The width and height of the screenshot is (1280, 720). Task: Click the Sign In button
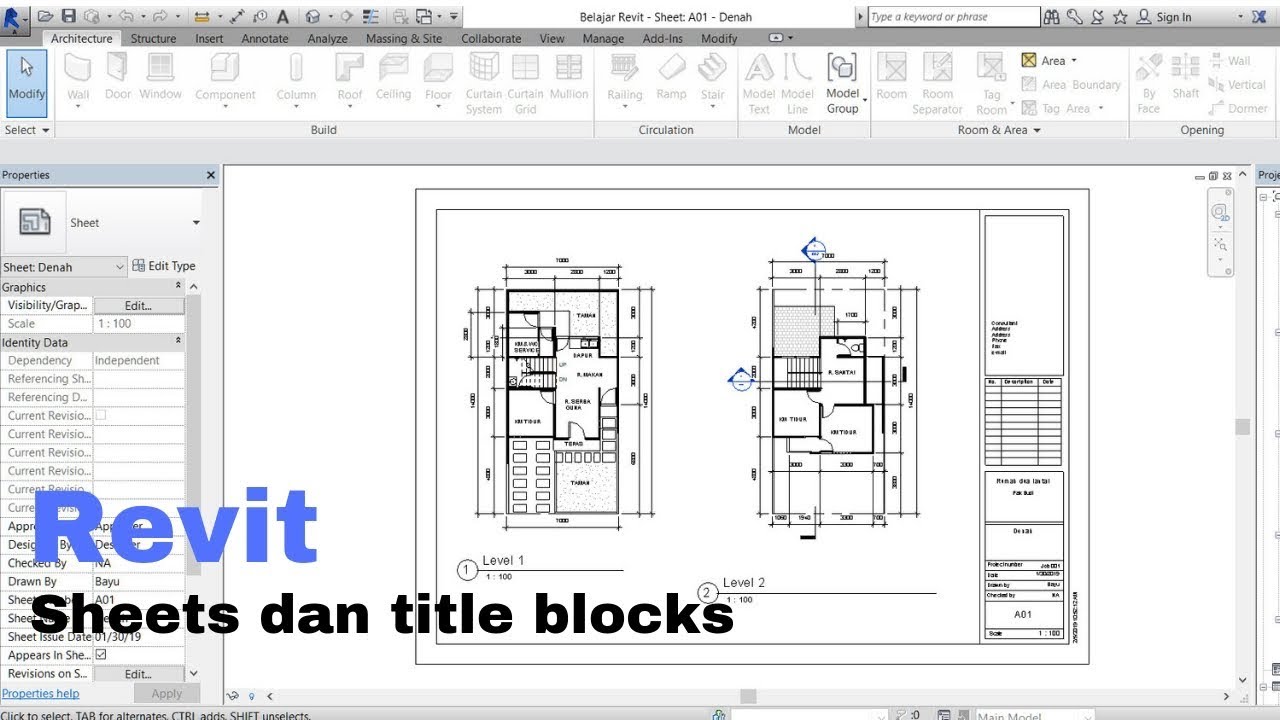(x=1166, y=17)
